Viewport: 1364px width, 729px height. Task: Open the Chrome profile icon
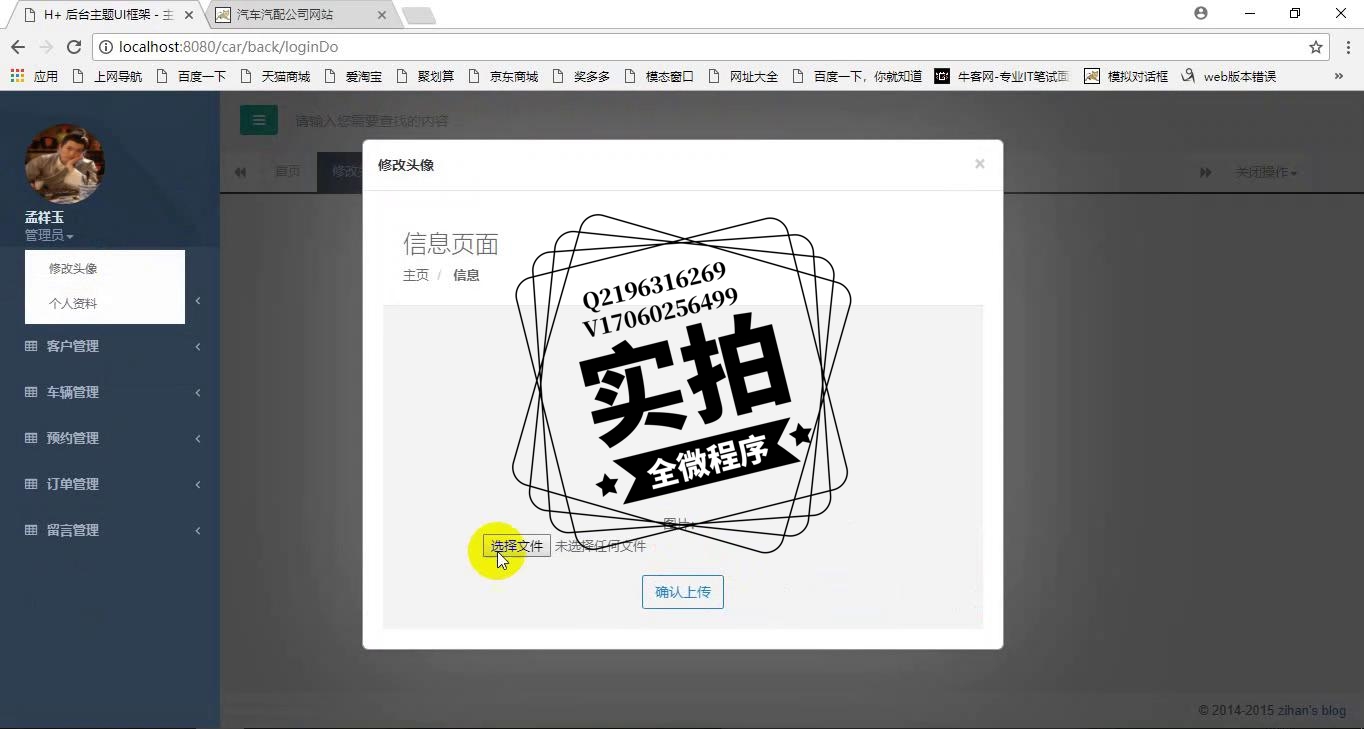click(x=1201, y=14)
